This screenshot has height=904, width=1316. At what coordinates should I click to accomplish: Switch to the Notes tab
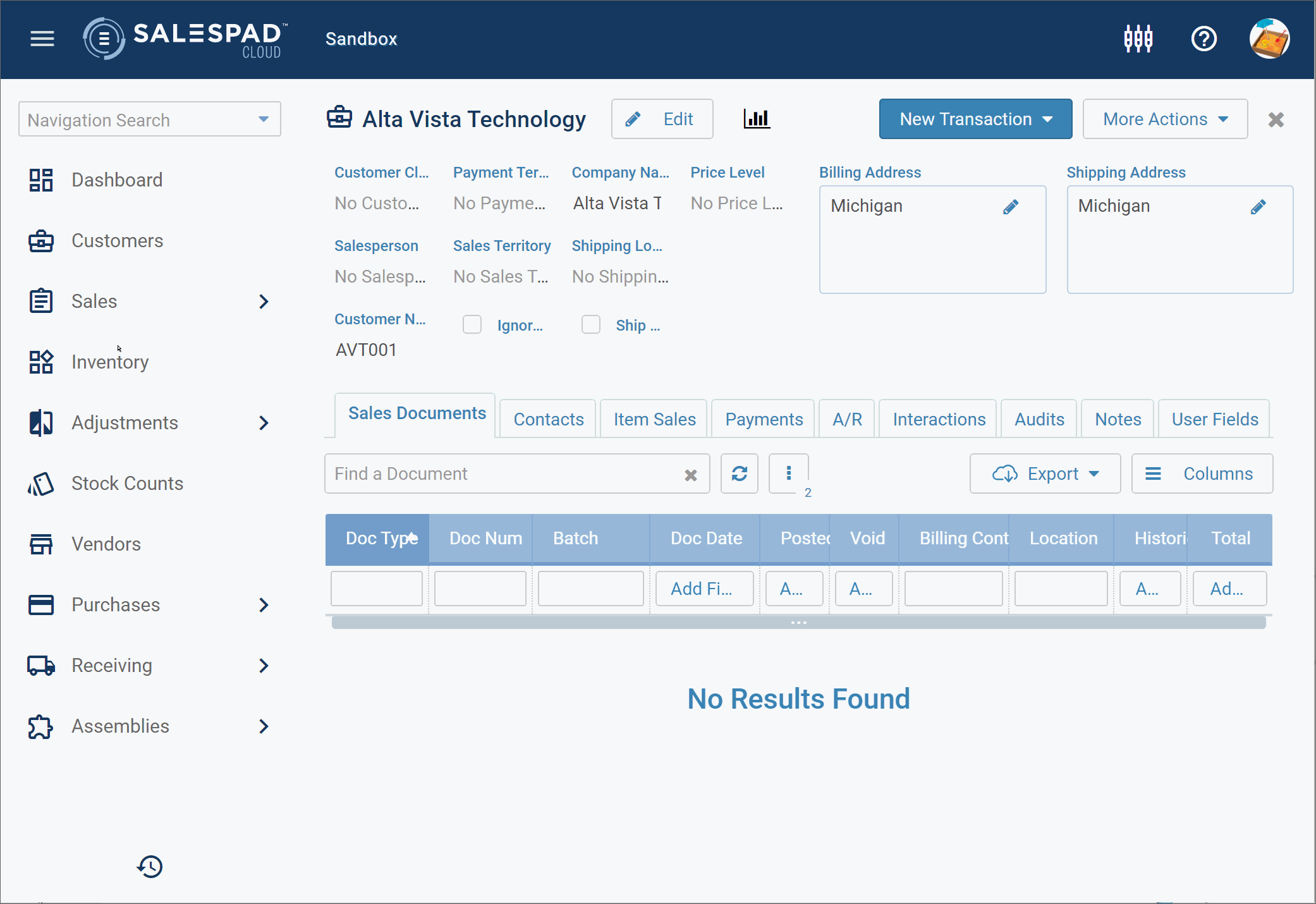point(1118,419)
